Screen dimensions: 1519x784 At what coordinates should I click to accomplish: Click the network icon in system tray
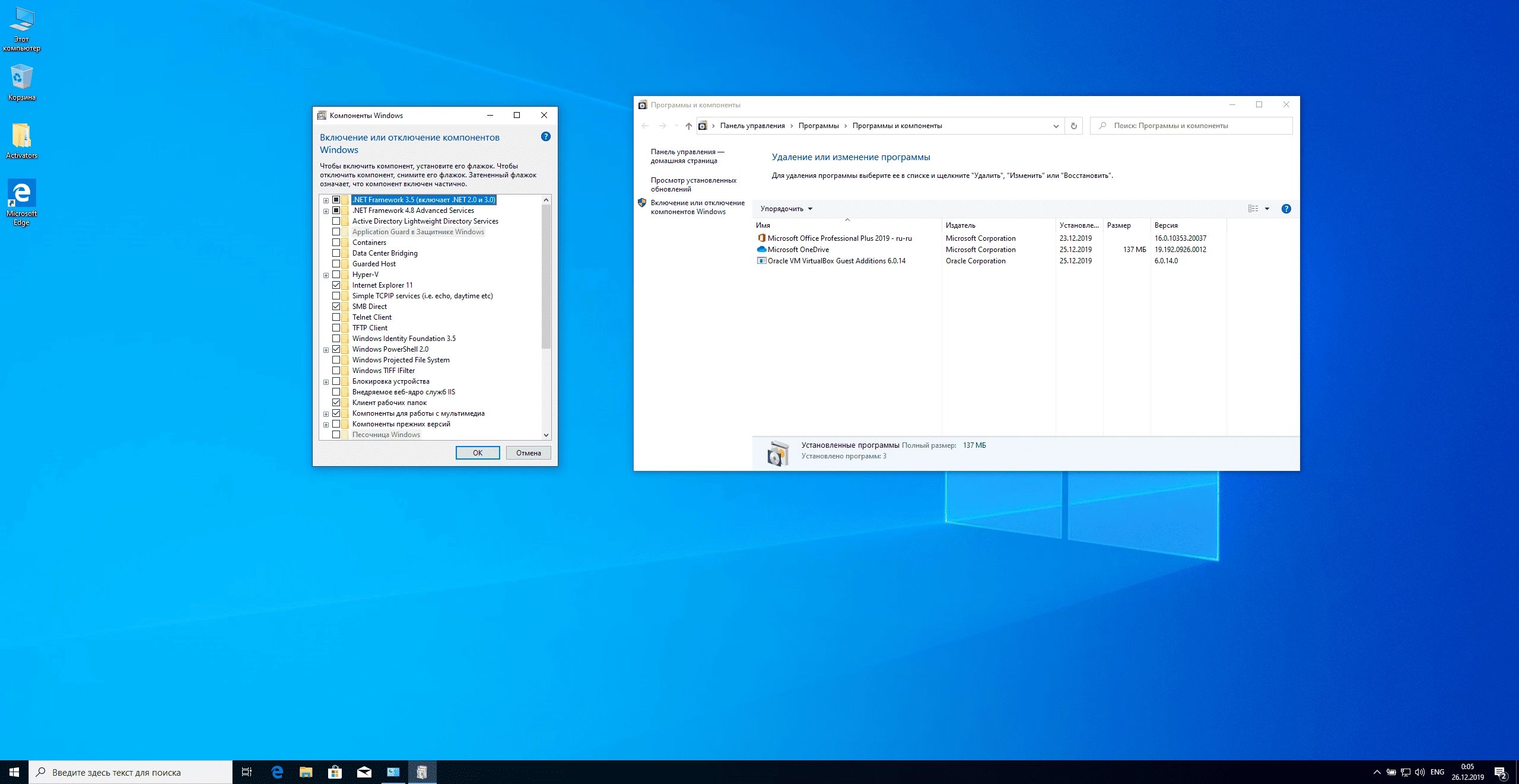(x=1406, y=772)
